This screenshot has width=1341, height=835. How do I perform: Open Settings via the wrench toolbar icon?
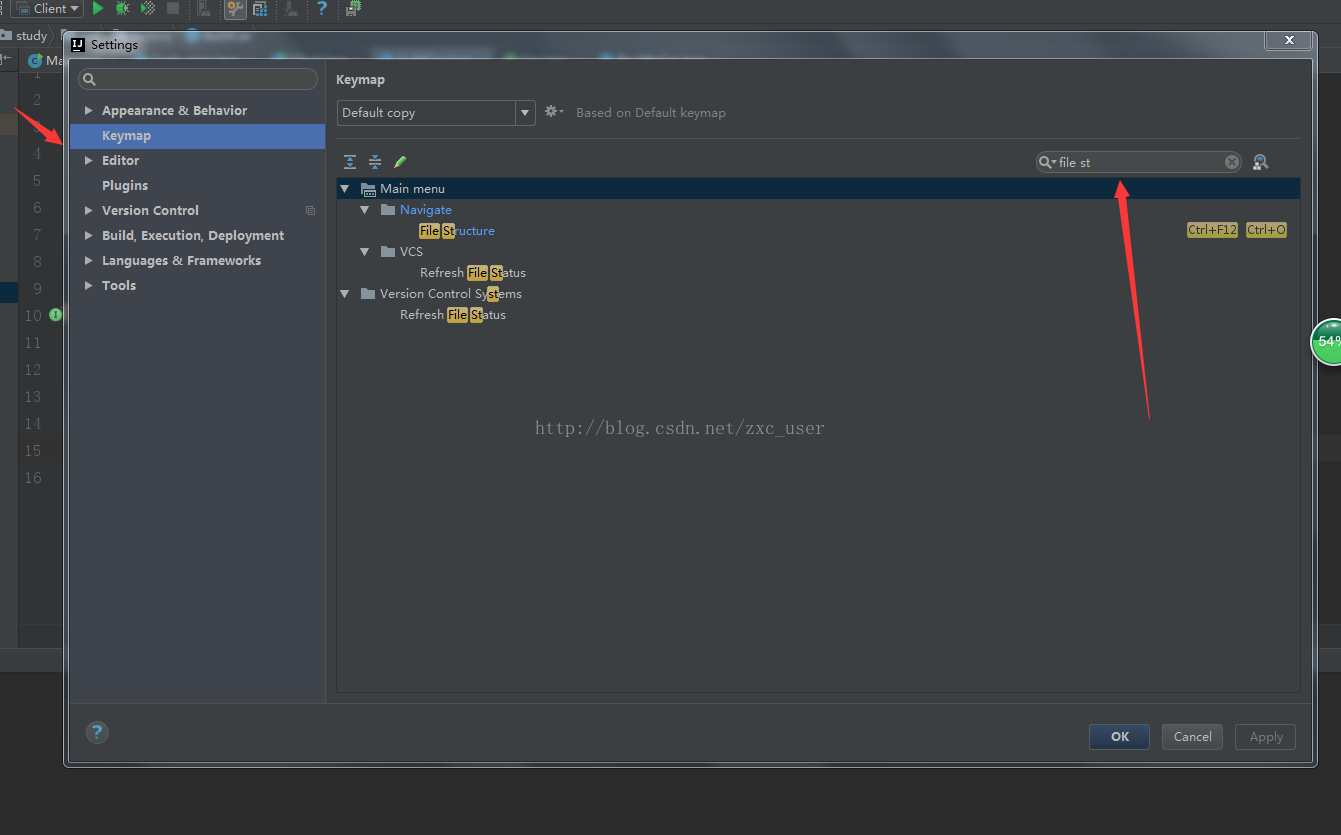point(235,9)
